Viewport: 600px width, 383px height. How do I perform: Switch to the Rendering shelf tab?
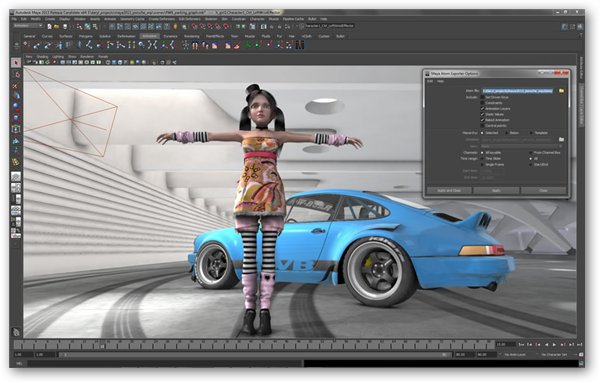tap(192, 36)
